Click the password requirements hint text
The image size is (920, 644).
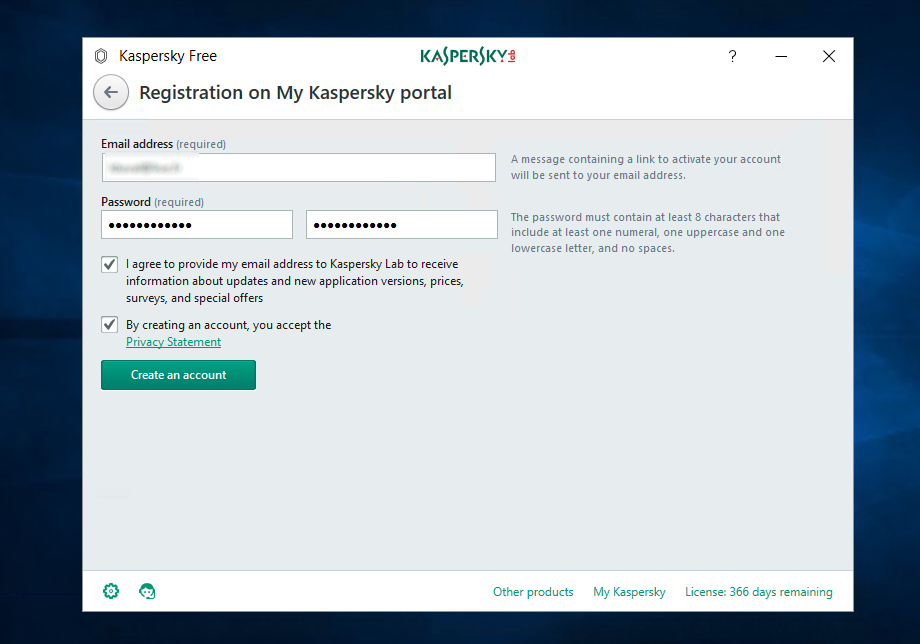(648, 232)
